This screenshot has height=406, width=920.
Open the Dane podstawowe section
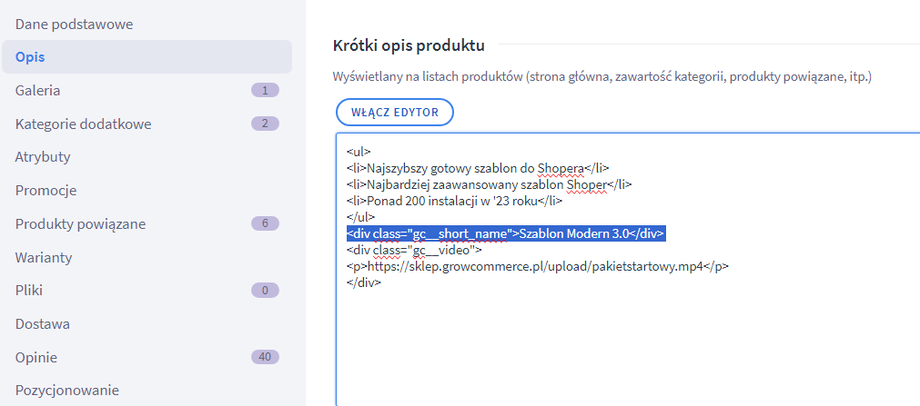pos(74,23)
